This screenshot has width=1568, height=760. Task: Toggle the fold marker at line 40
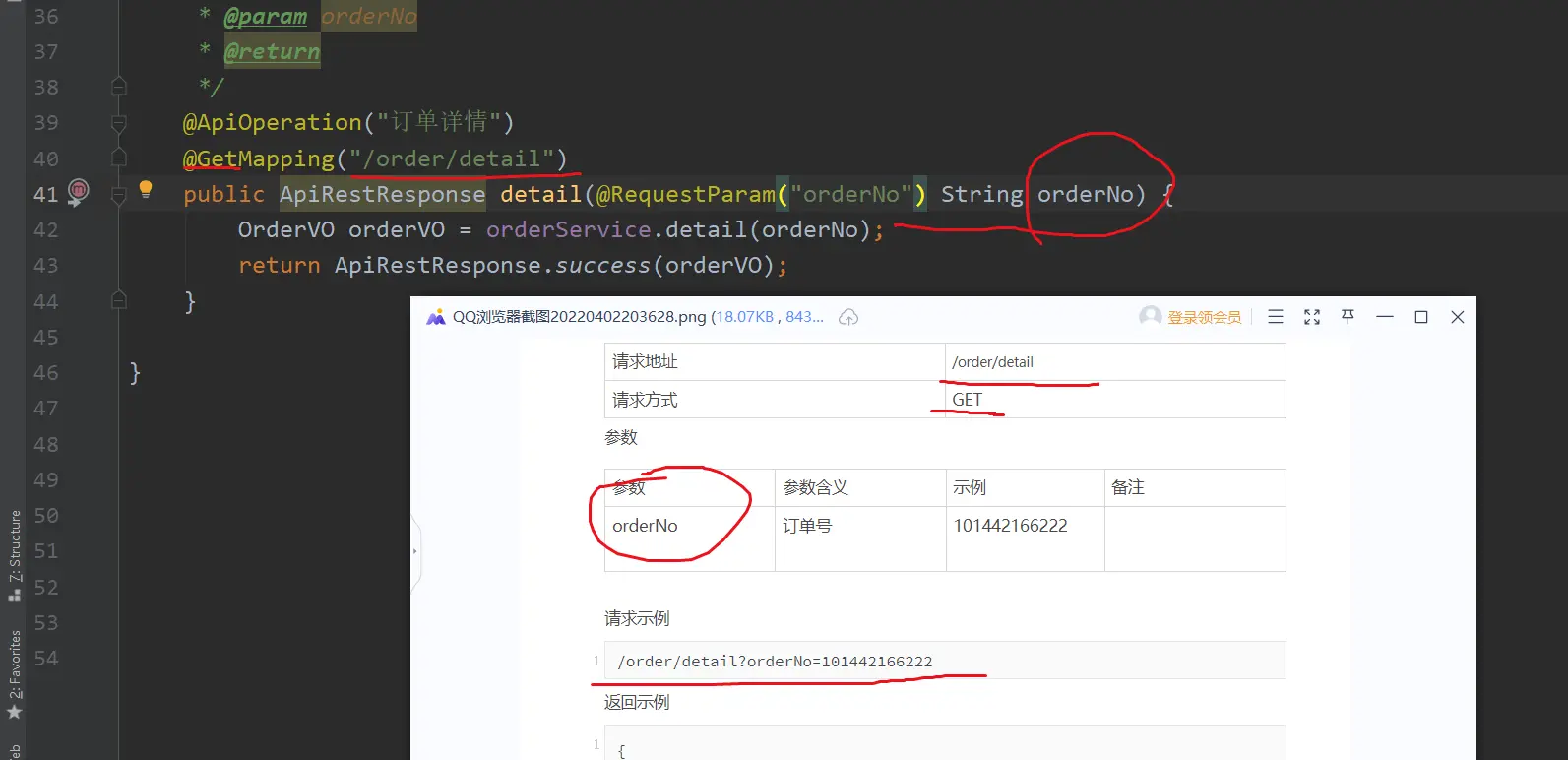tap(119, 158)
